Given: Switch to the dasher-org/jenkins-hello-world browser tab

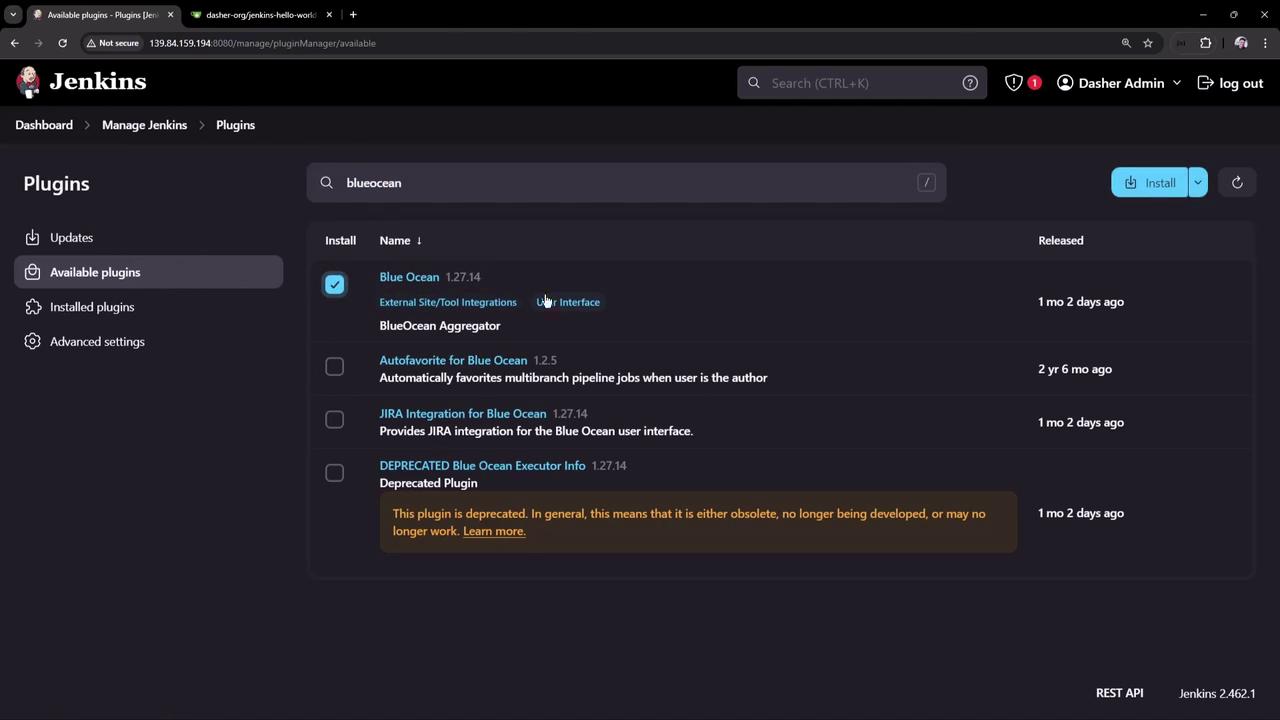Looking at the screenshot, I should click(x=260, y=15).
